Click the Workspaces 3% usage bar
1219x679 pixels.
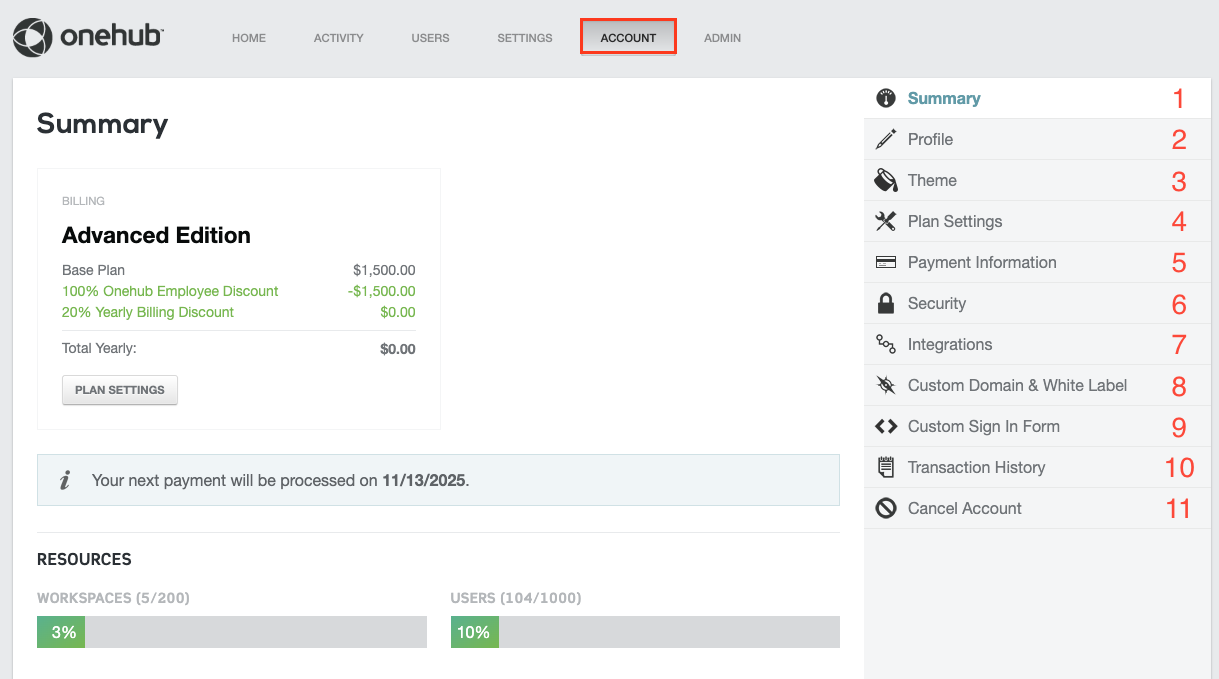(x=232, y=632)
